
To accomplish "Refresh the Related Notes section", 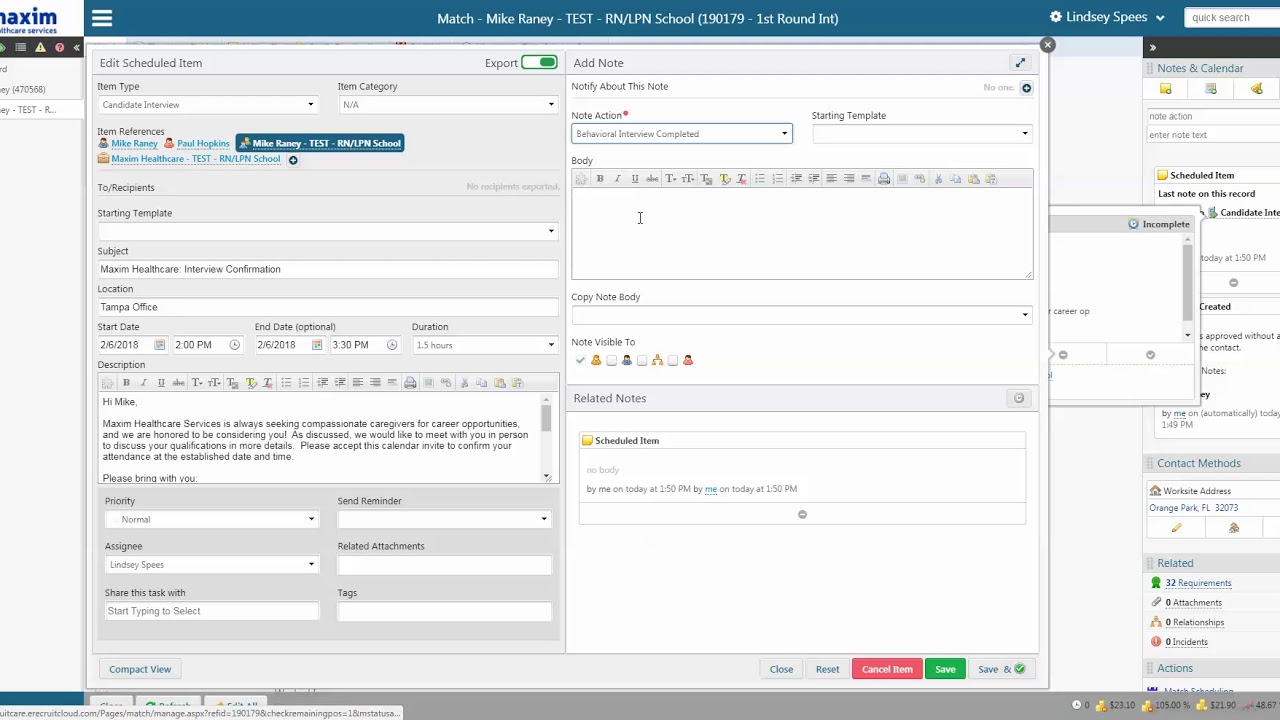I will [x=1019, y=399].
